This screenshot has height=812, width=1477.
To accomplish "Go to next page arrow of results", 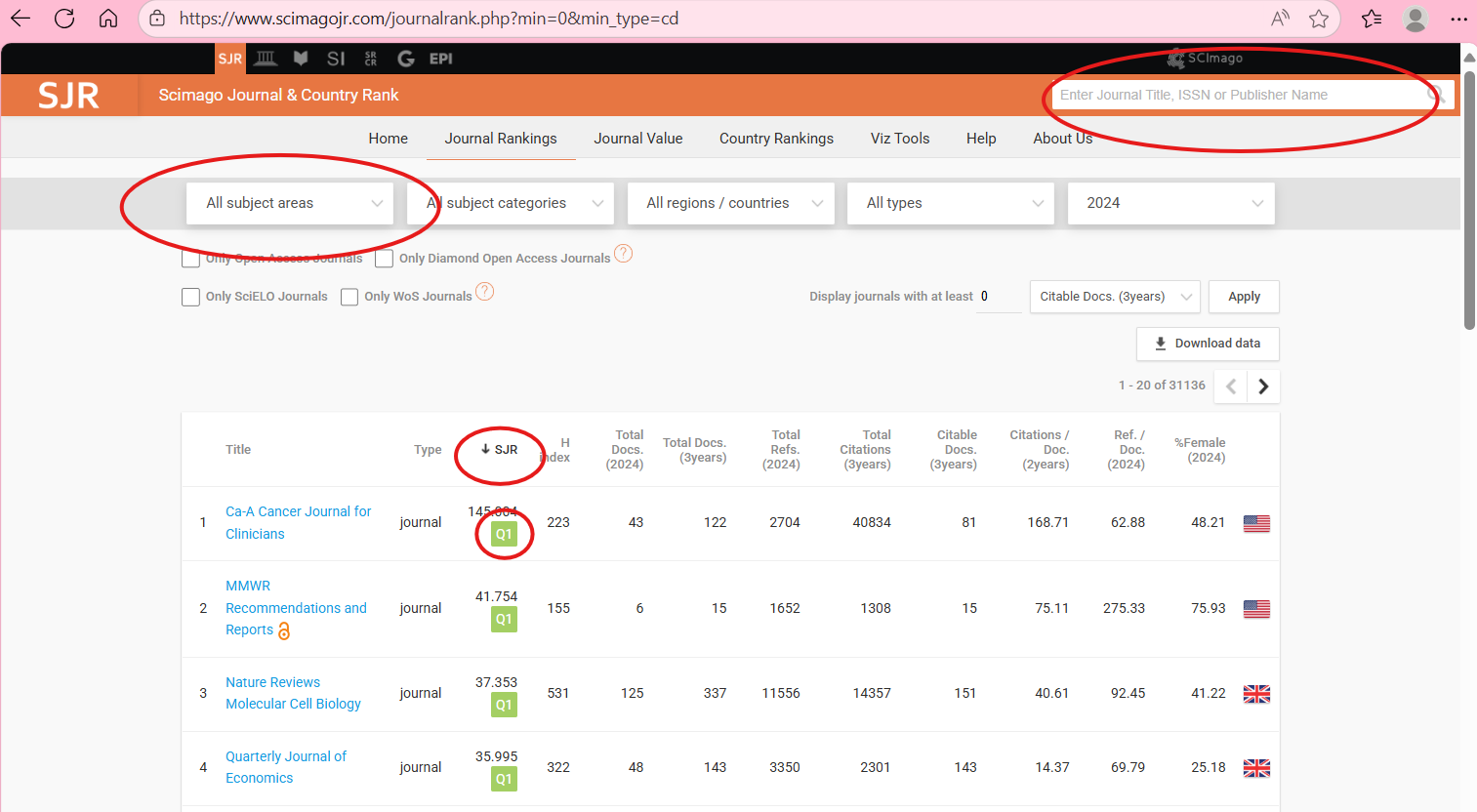I will point(1263,386).
